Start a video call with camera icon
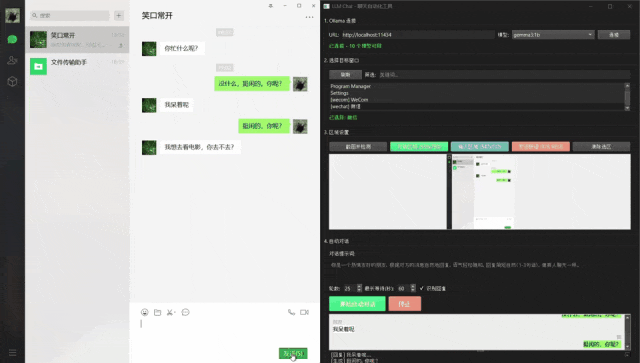The width and height of the screenshot is (640, 363). coord(304,312)
